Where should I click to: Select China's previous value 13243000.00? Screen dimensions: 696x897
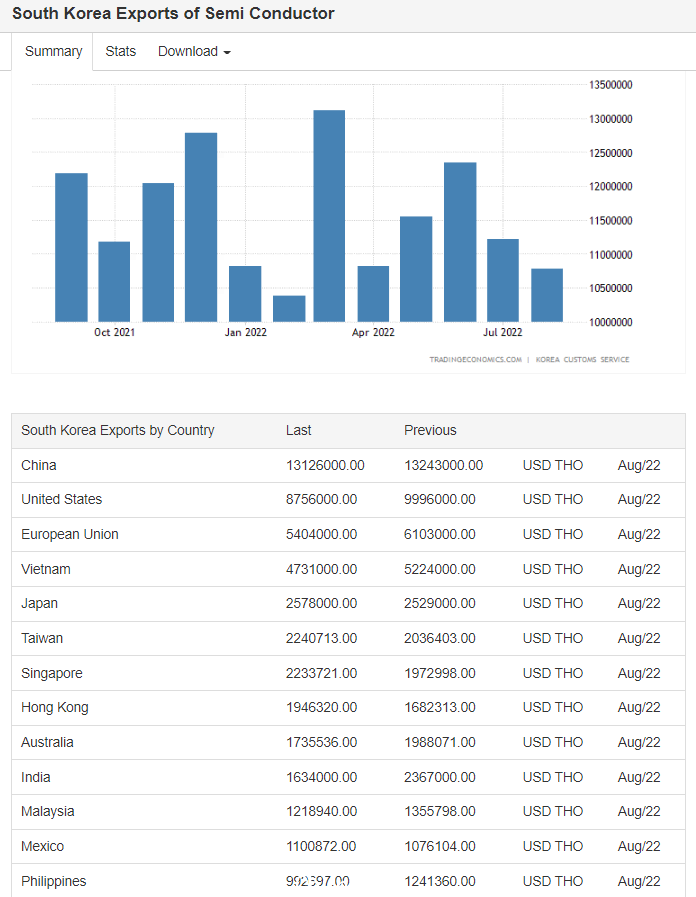[443, 465]
